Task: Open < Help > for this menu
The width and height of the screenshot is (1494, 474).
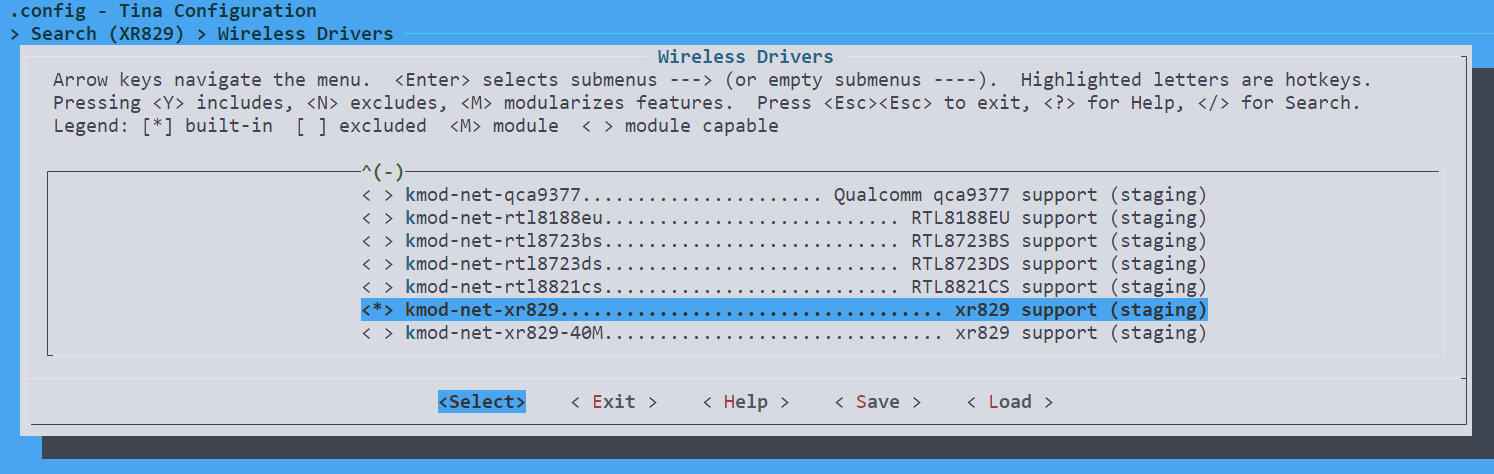Action: pos(746,402)
